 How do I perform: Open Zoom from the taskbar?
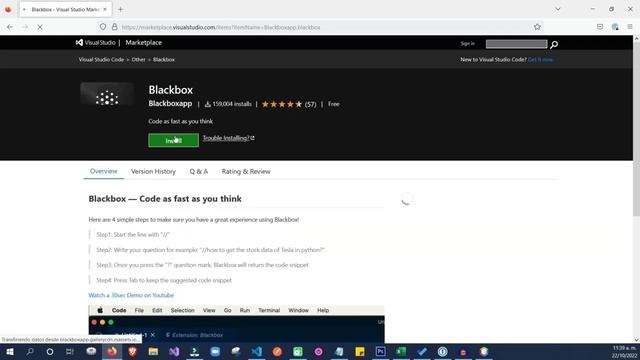(x=215, y=351)
